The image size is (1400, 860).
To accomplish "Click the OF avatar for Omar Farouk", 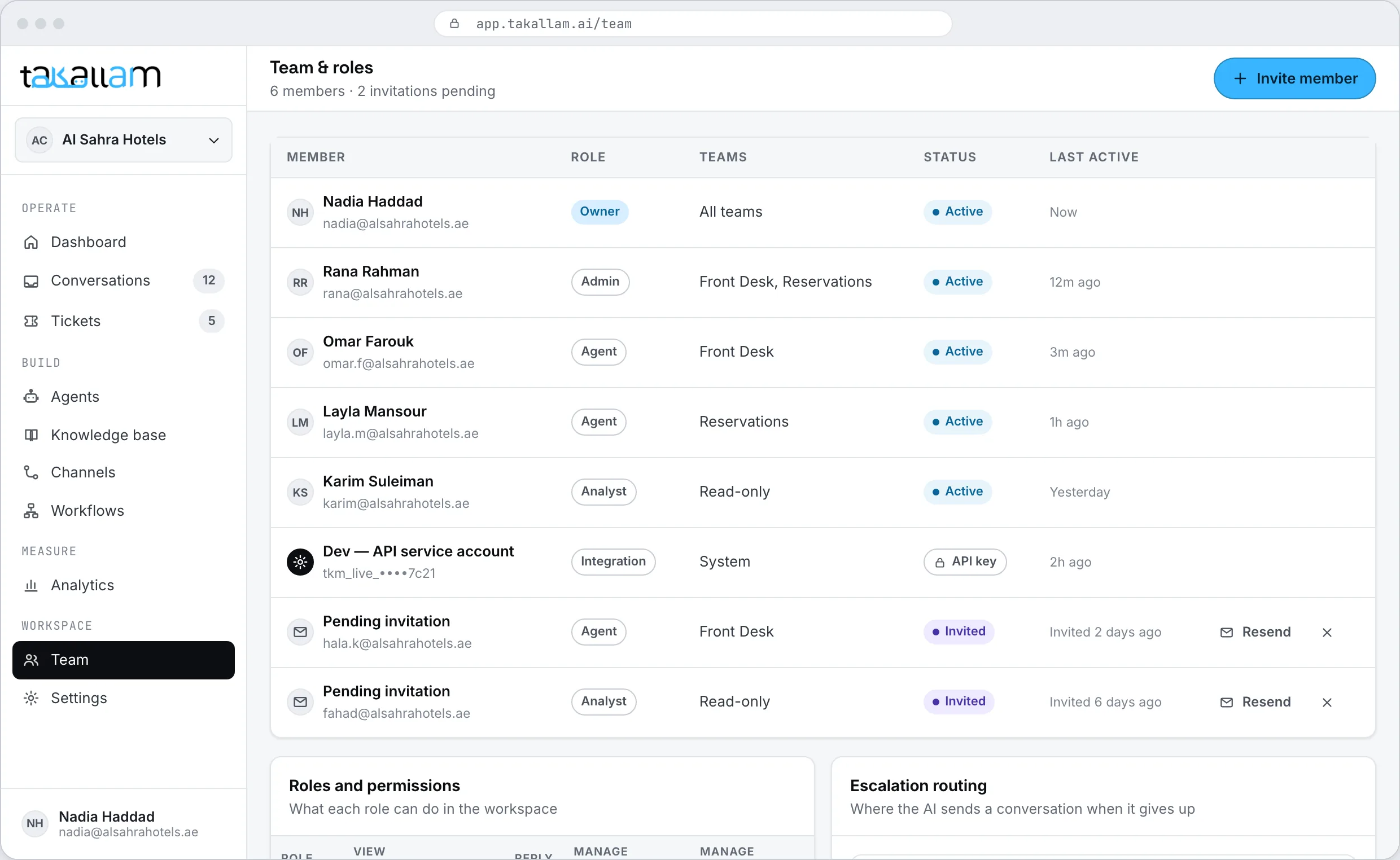I will click(300, 353).
